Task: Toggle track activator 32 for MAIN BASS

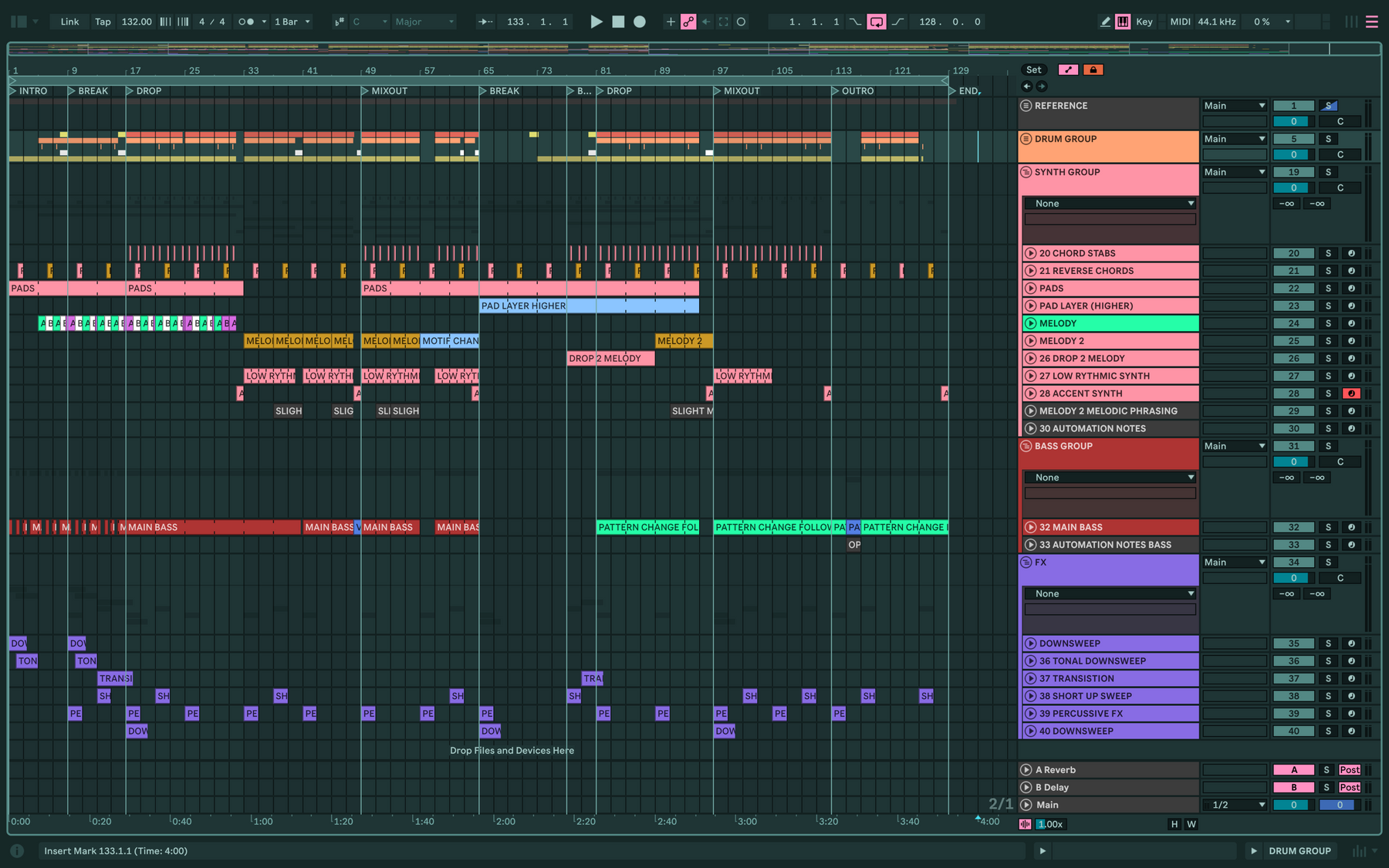Action: [x=1294, y=527]
